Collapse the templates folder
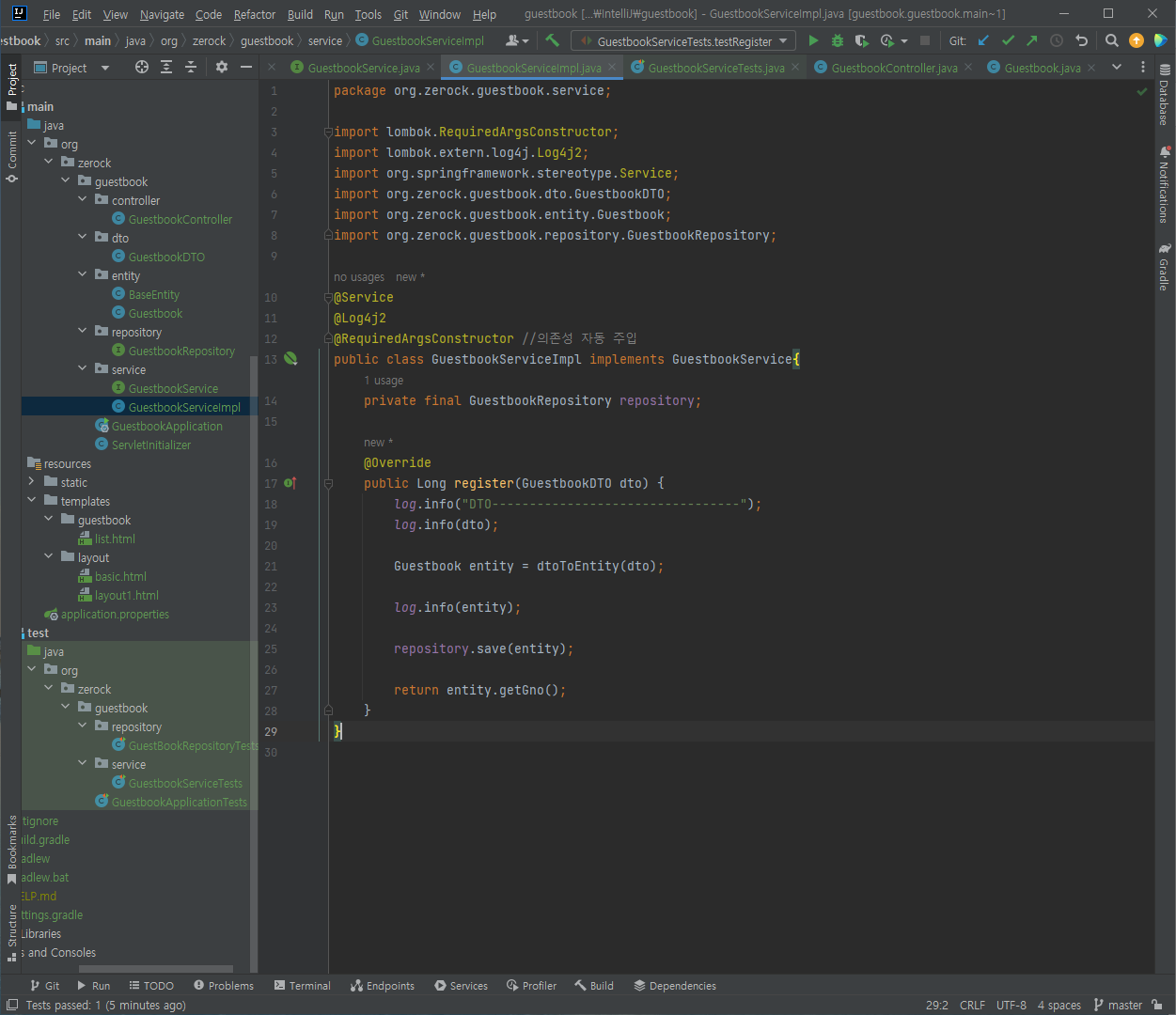 (32, 500)
